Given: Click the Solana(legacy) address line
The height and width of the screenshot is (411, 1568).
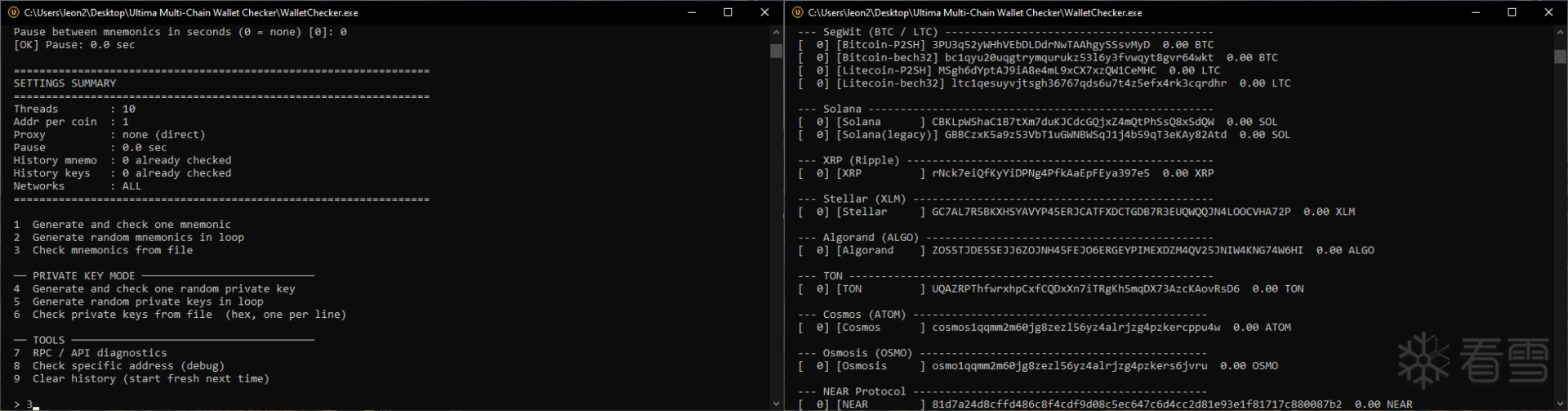Looking at the screenshot, I should 1045,135.
